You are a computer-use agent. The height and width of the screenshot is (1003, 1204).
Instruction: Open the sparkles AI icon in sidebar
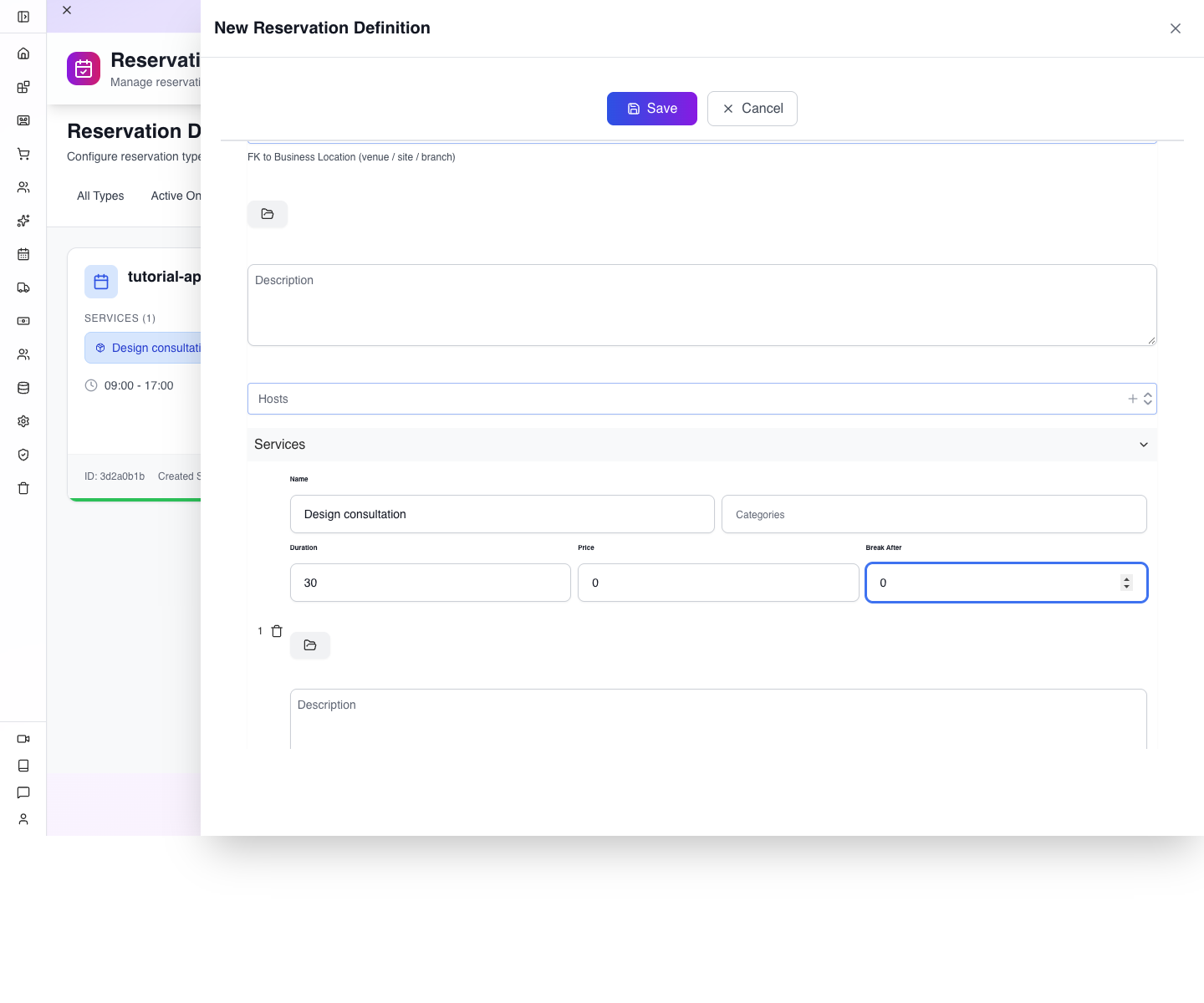(x=23, y=221)
